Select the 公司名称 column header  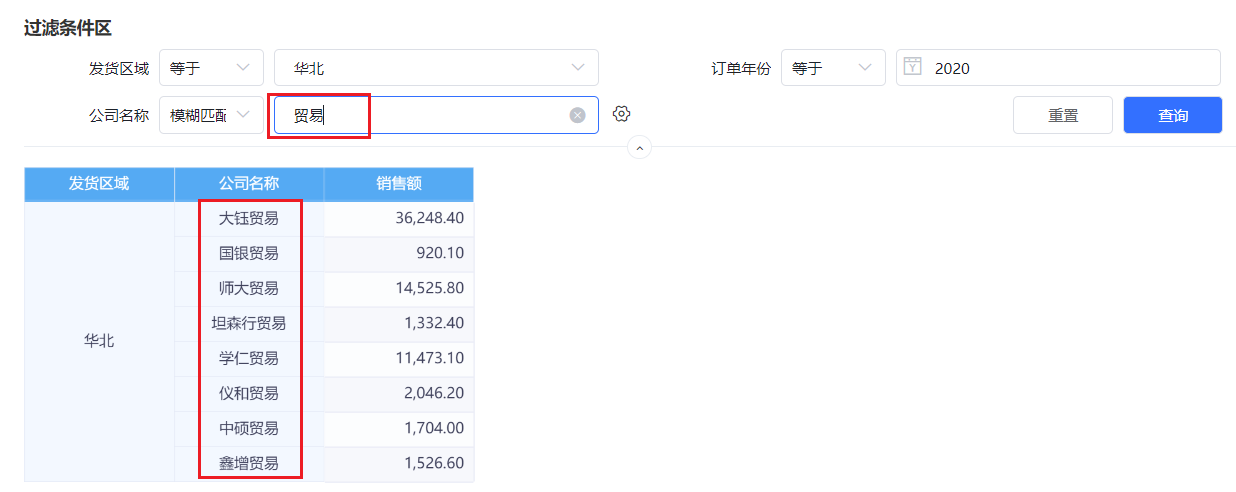(249, 184)
